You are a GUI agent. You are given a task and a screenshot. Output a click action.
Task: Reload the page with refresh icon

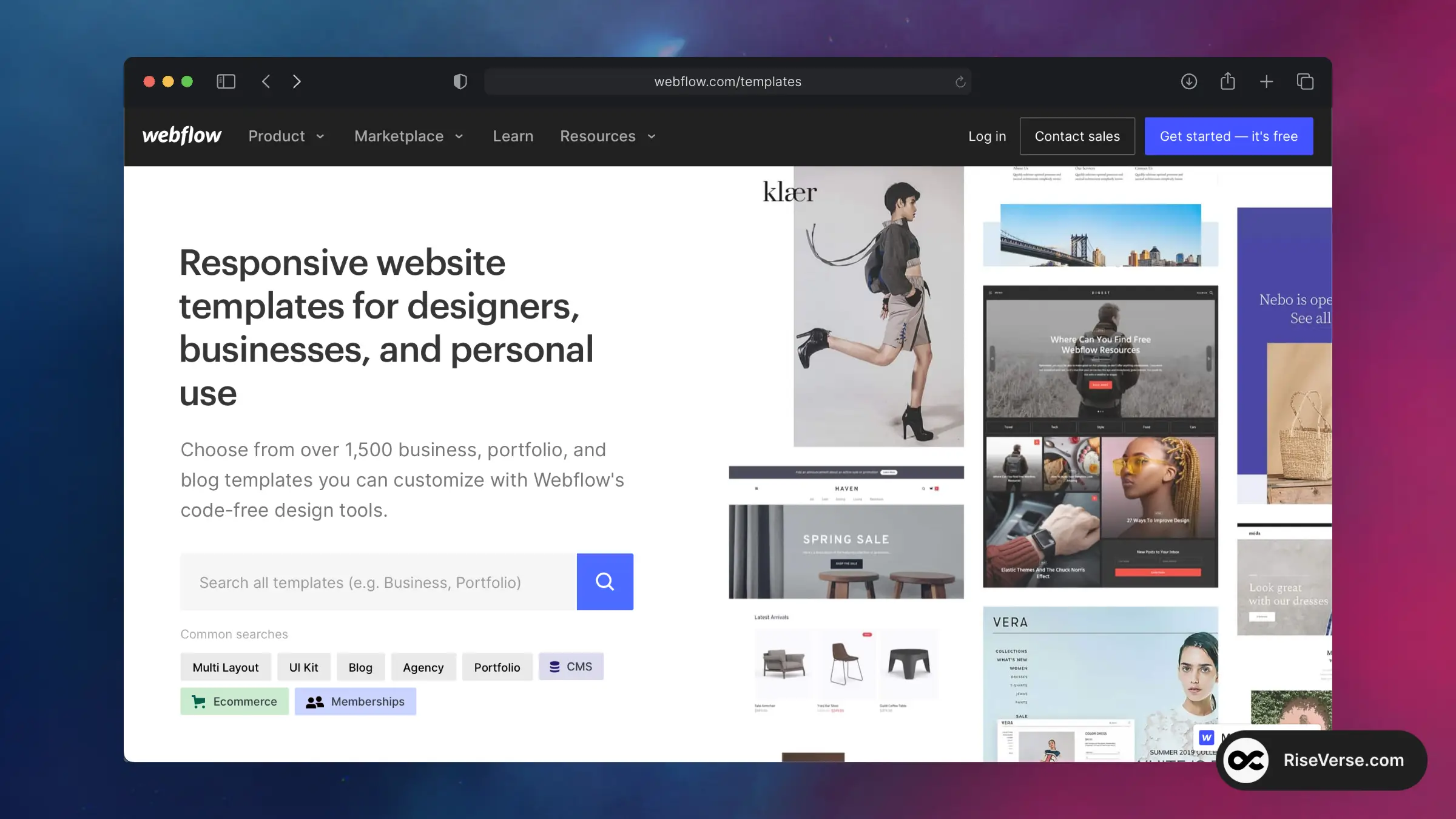[960, 82]
